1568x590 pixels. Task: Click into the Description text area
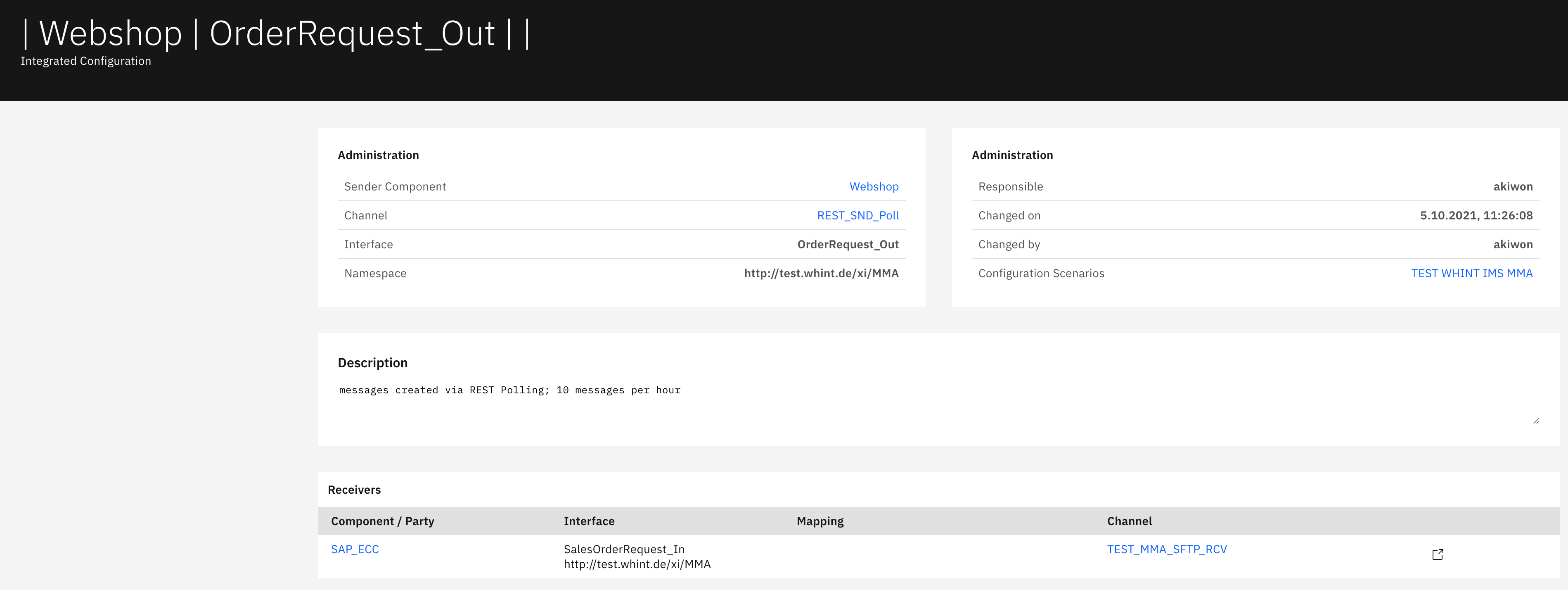[938, 403]
